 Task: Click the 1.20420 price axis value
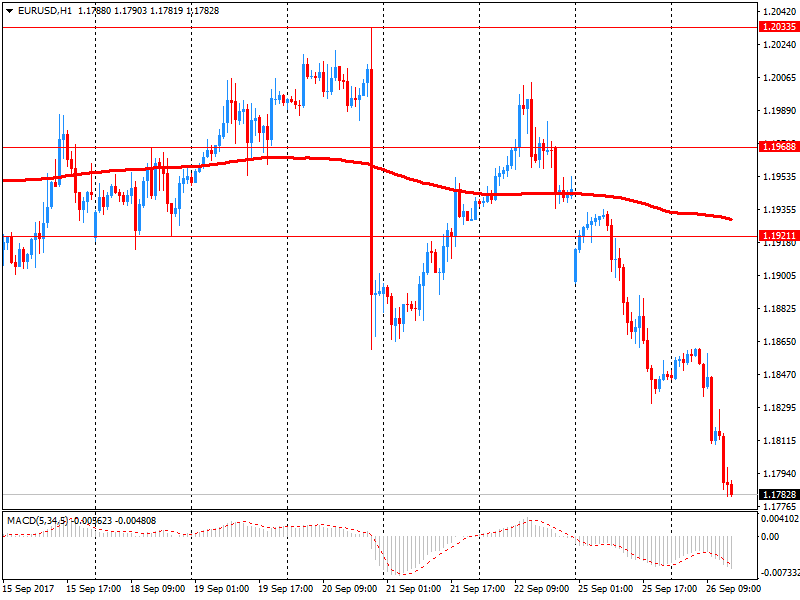click(x=780, y=12)
